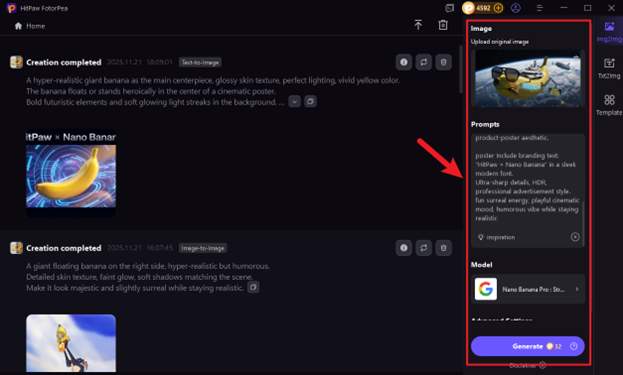Click the Text-to-Image tag label

[x=200, y=62]
